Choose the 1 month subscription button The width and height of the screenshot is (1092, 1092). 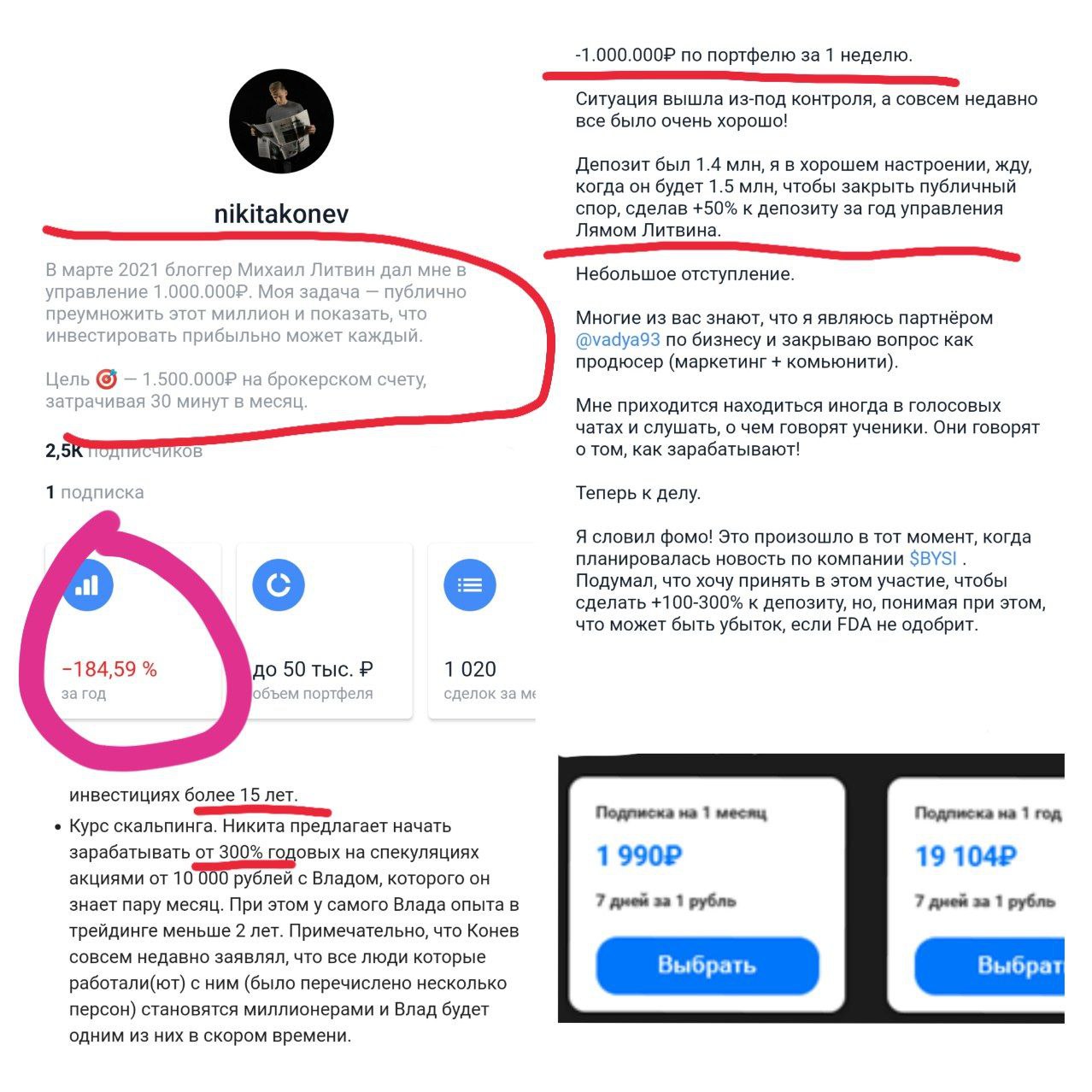click(x=707, y=966)
